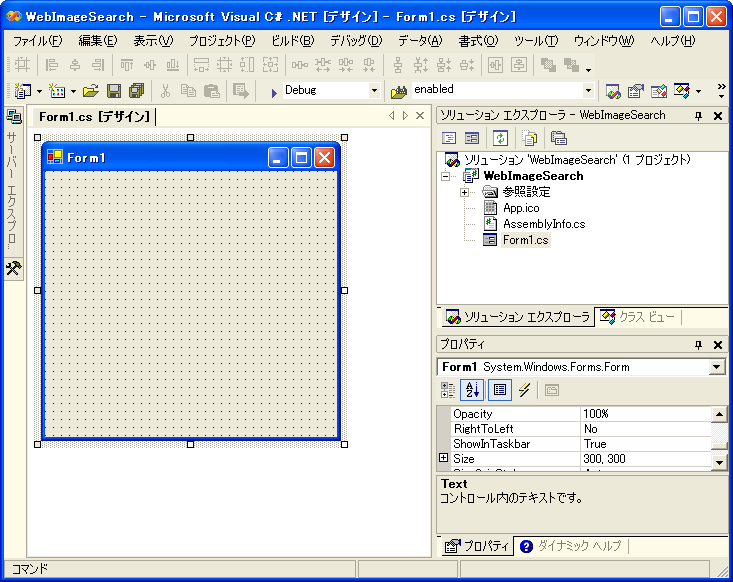Viewport: 733px width, 582px height.
Task: Select the solution 'WebImageSearch' root node
Action: coord(577,160)
